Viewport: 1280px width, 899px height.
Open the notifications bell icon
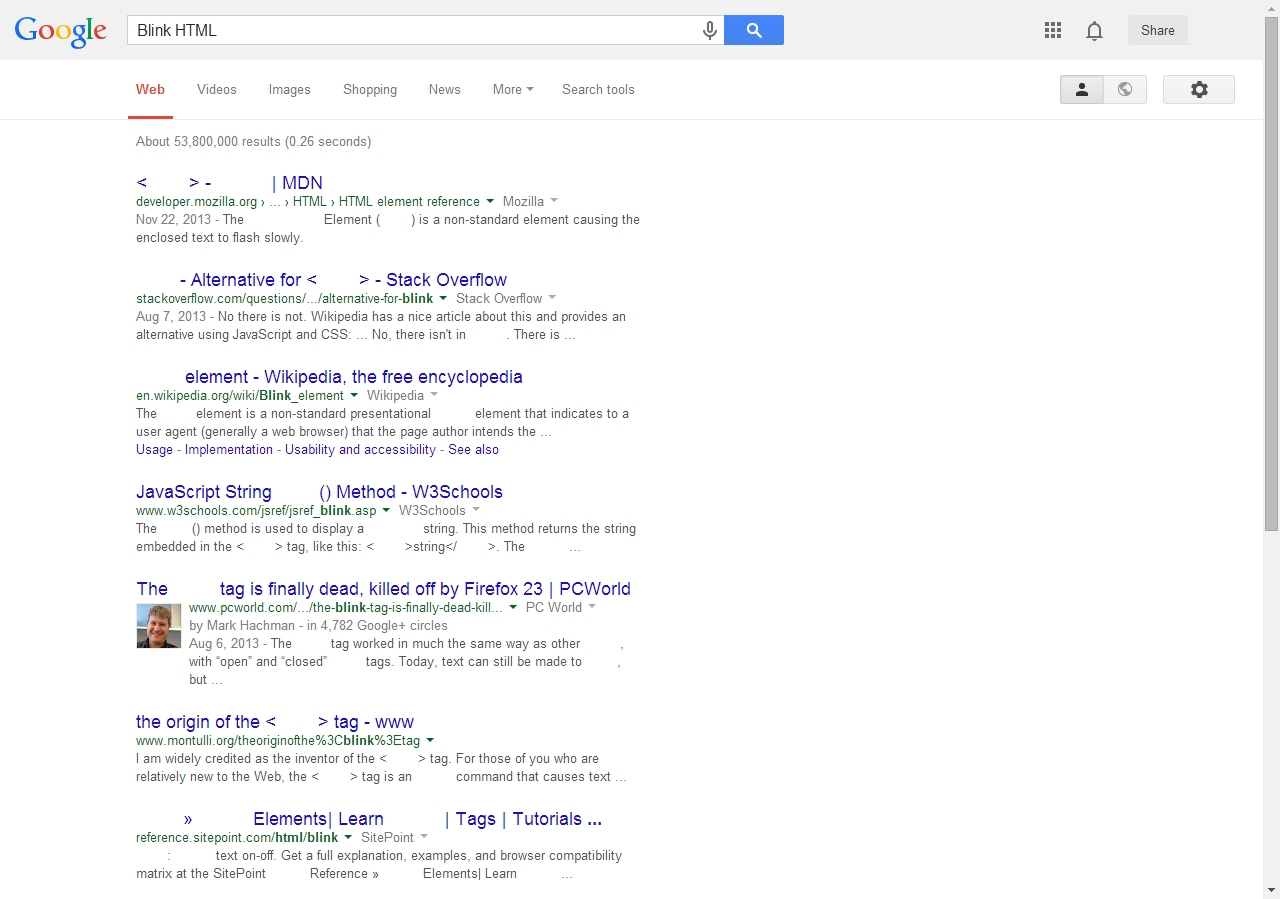1094,31
